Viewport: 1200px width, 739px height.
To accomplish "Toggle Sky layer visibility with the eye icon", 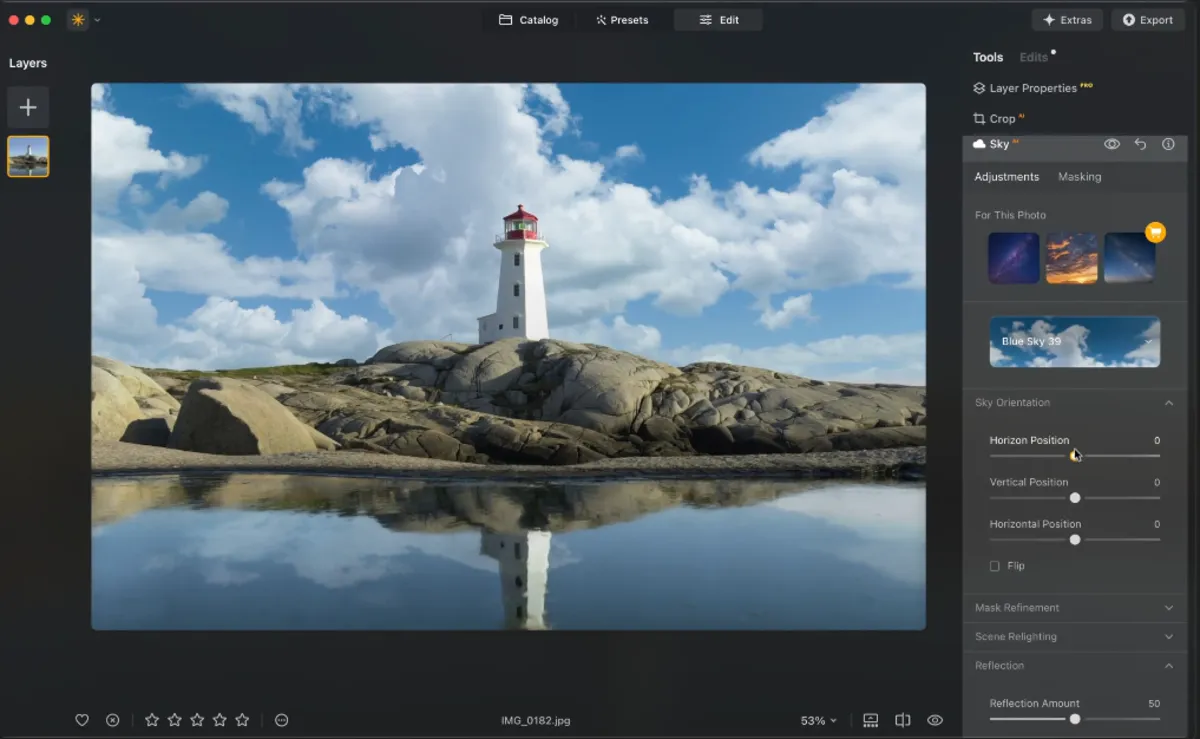I will [1111, 144].
